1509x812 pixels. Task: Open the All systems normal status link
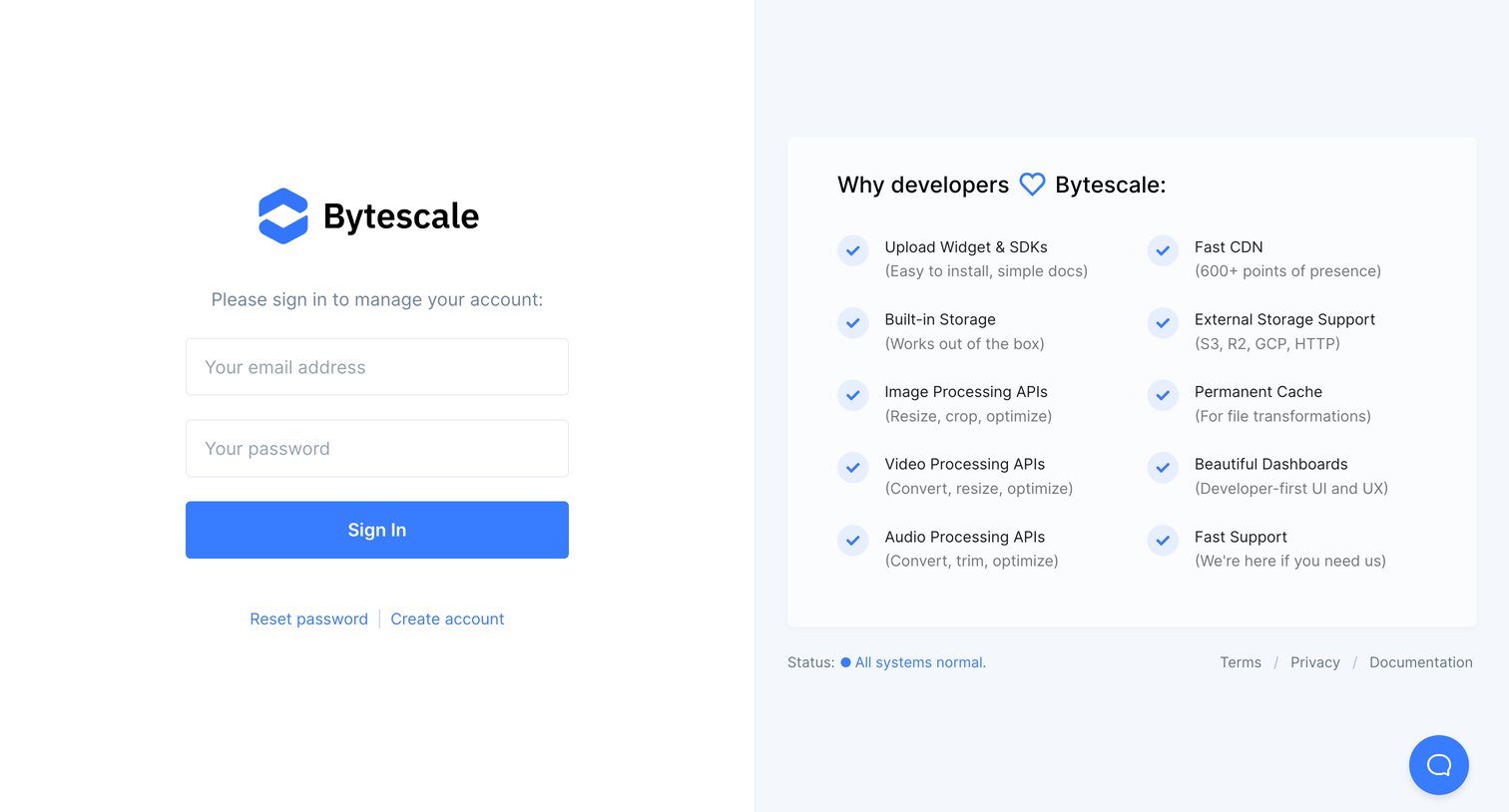pos(920,662)
